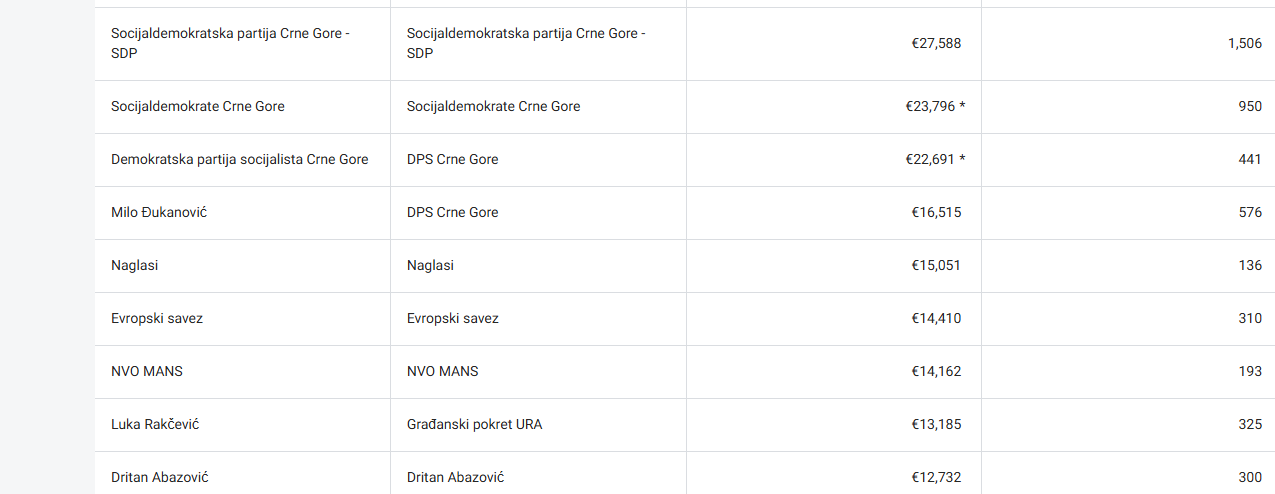
Task: Click Demokratska partija socijalista Crne Gore
Action: tap(240, 160)
